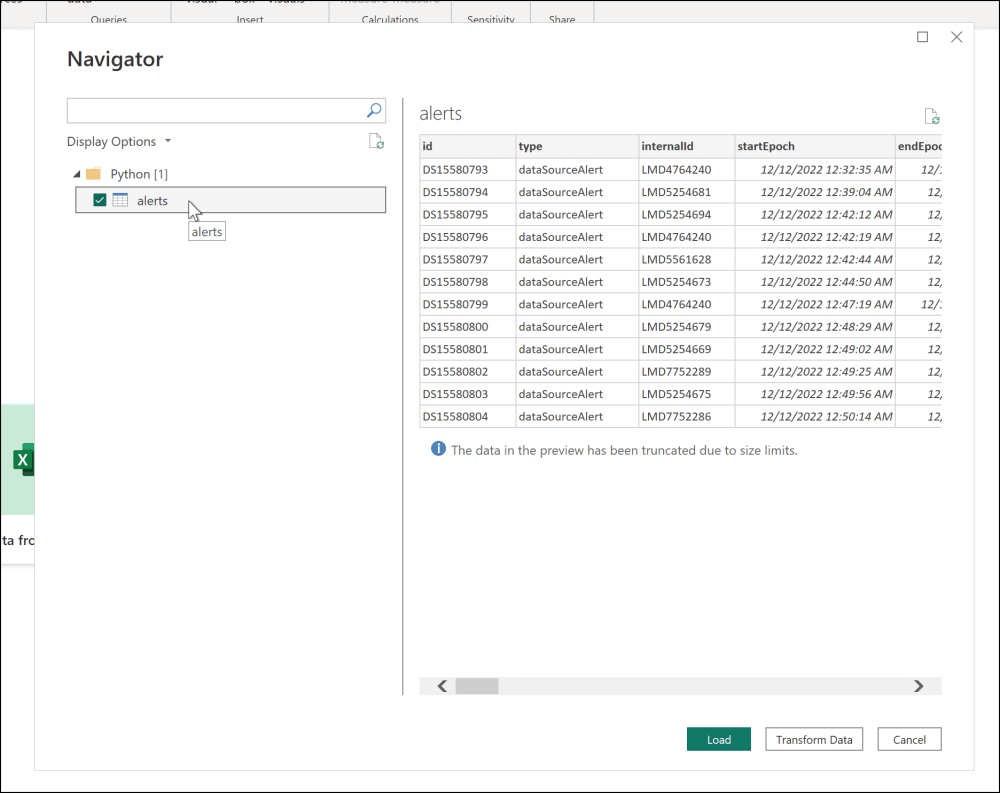The image size is (1000, 793).
Task: Click the Load button
Action: 719,739
